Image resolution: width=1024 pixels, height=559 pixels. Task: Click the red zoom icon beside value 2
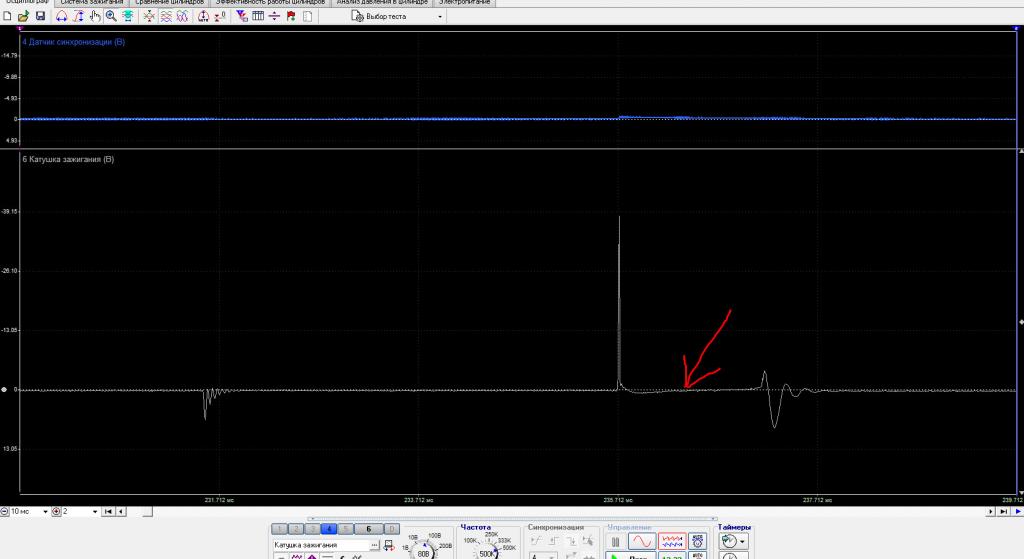56,511
